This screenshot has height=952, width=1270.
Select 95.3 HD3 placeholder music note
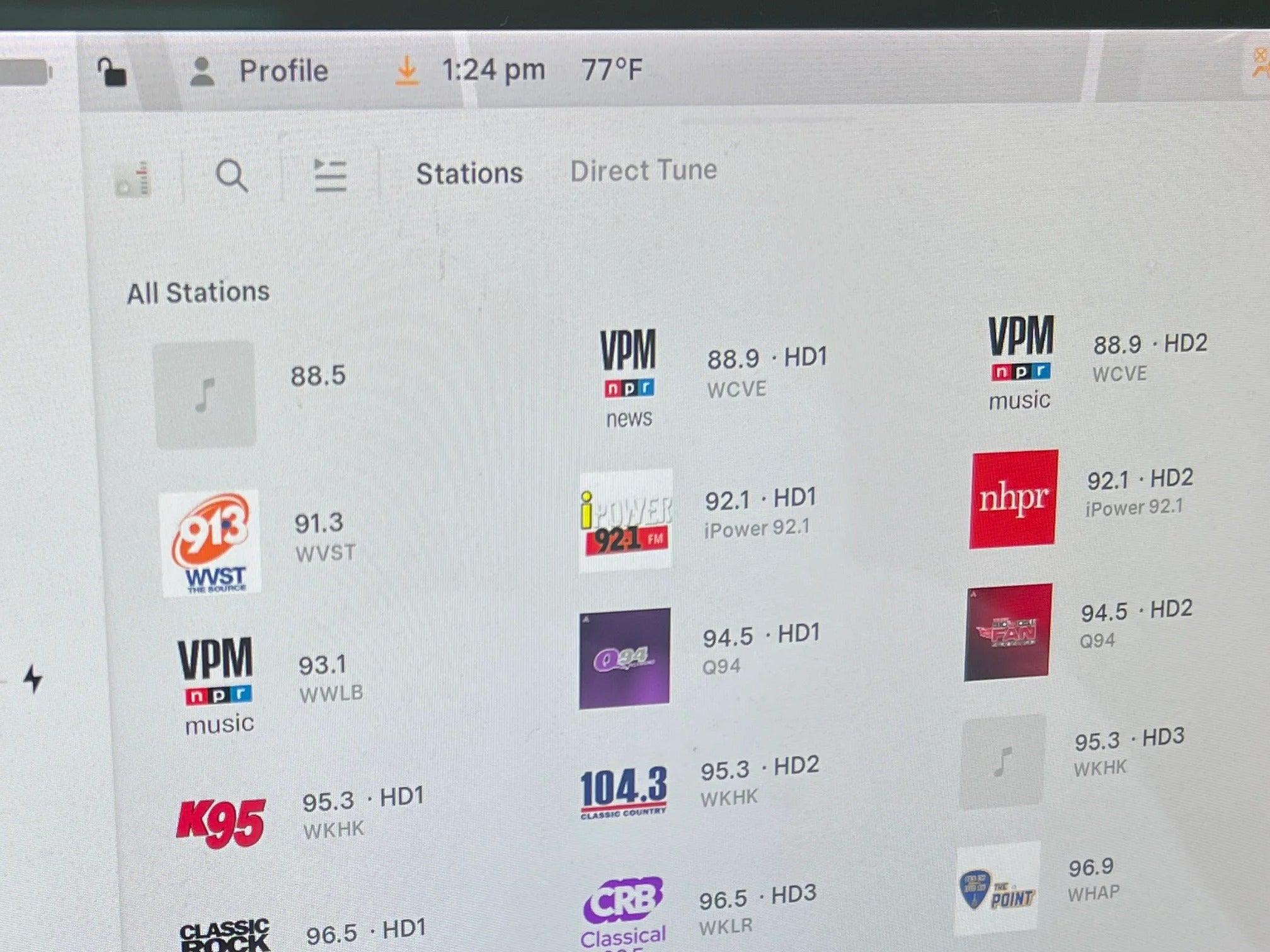coord(1002,761)
